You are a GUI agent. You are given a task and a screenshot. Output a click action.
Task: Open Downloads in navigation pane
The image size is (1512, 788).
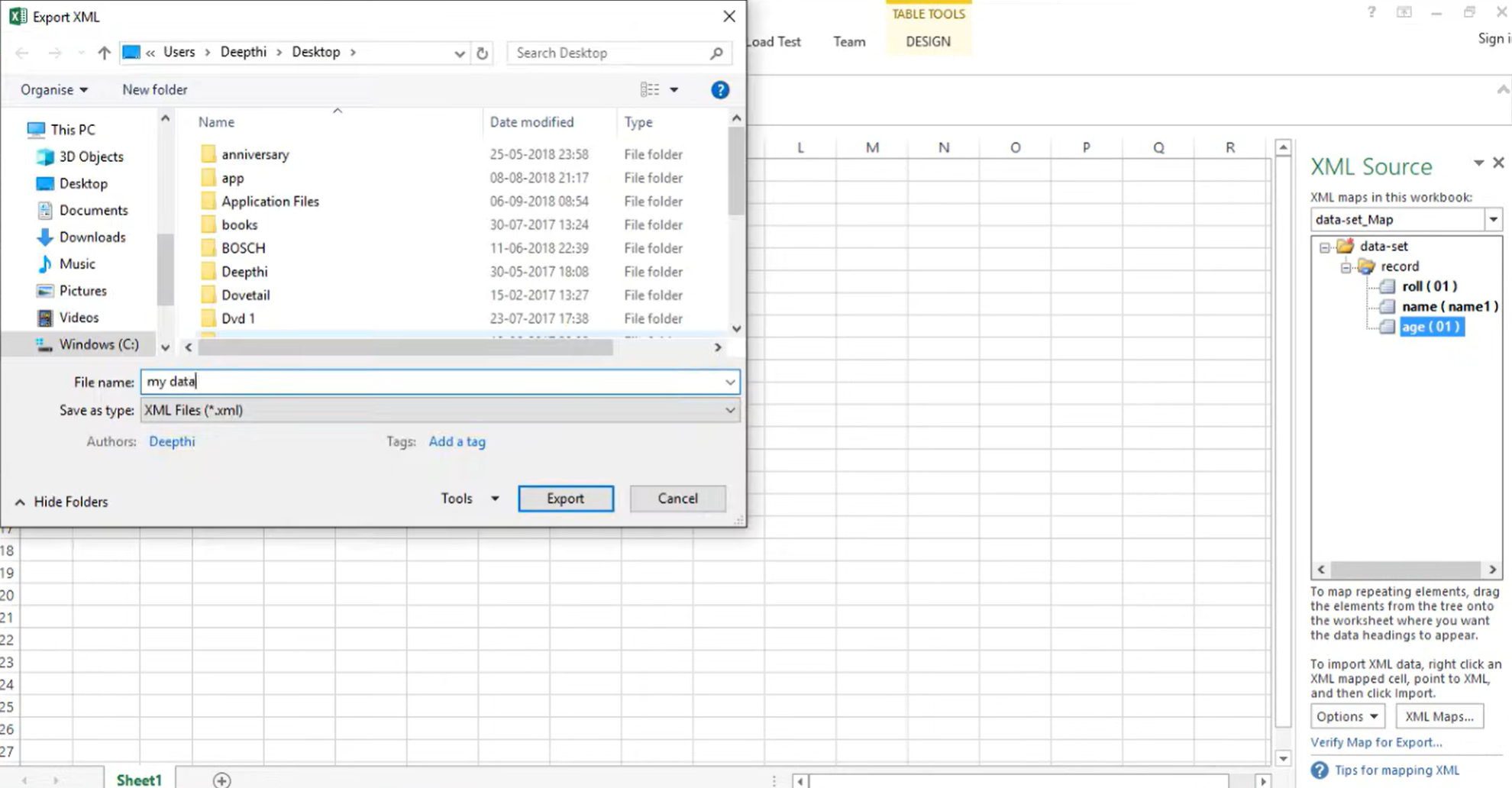pyautogui.click(x=92, y=237)
